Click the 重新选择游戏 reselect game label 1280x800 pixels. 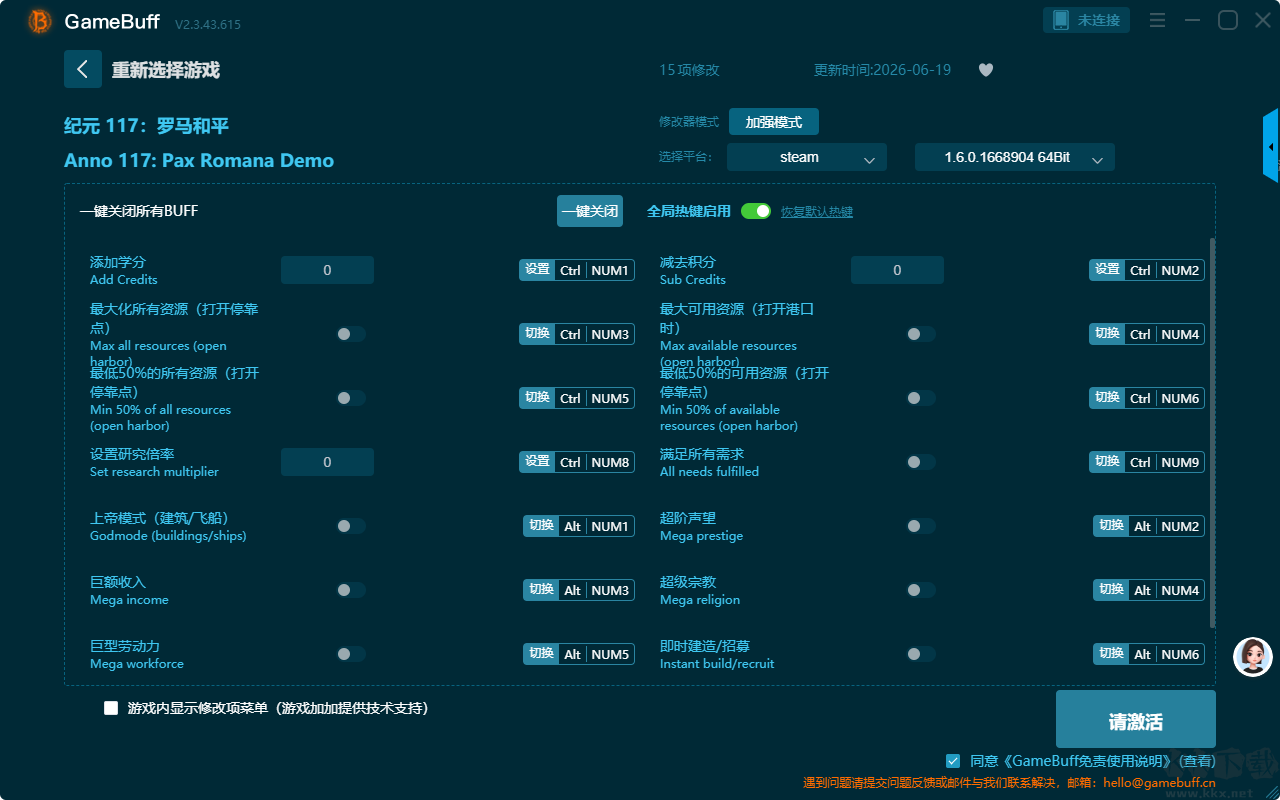tap(166, 70)
